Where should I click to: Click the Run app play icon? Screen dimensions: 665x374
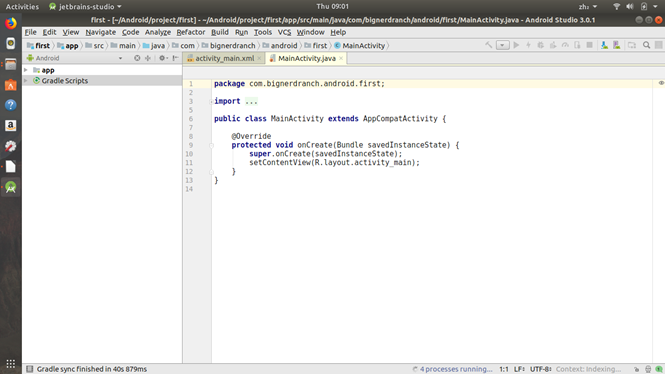[516, 45]
